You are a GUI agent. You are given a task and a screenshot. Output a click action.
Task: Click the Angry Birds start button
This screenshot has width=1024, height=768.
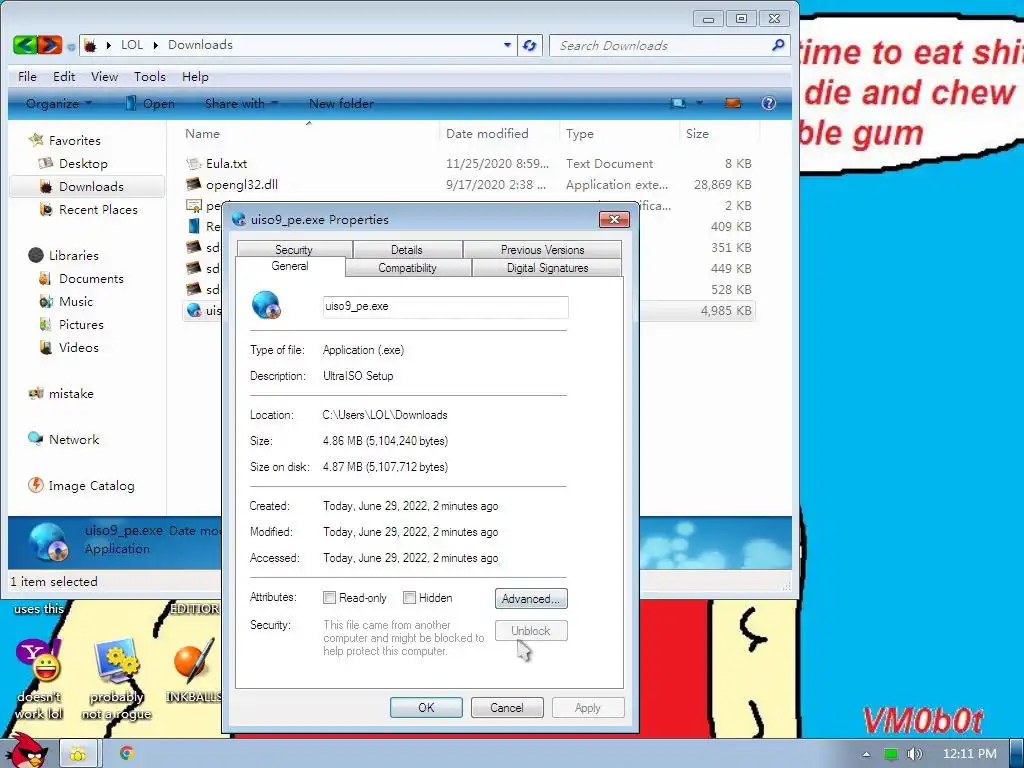tap(27, 751)
